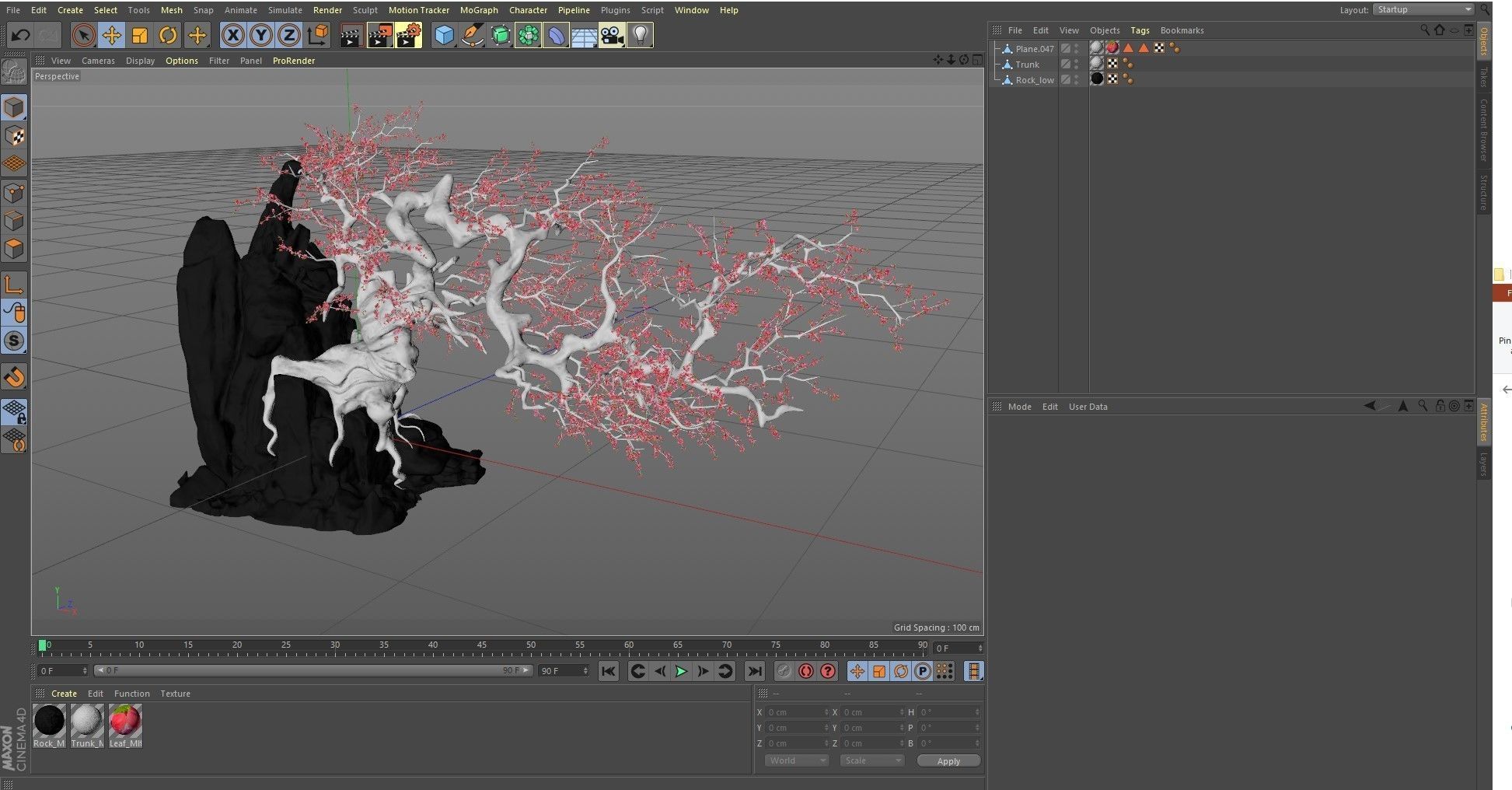Open the Create menu in Material Manager
Image resolution: width=1512 pixels, height=790 pixels.
coord(64,694)
